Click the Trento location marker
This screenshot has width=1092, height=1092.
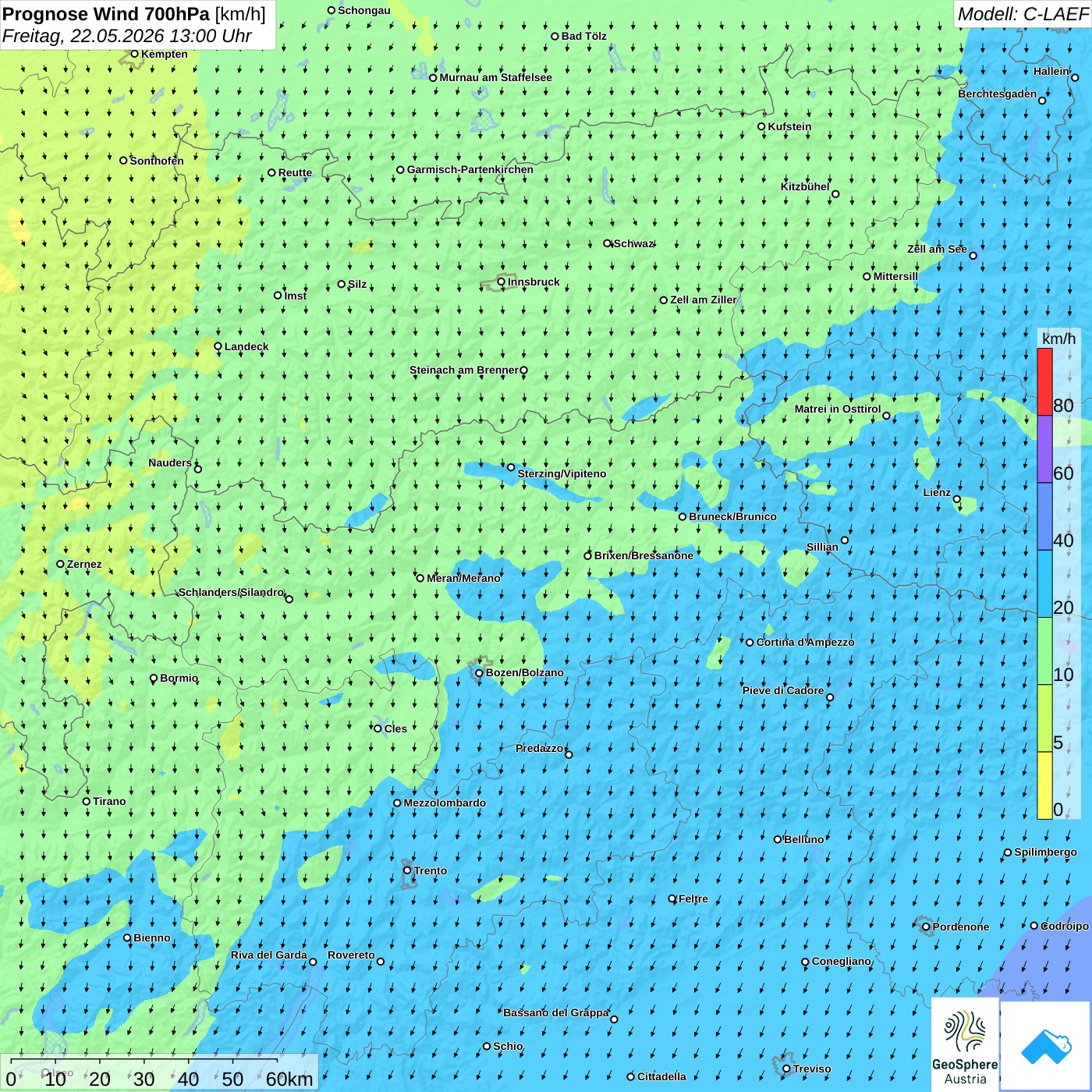(407, 870)
